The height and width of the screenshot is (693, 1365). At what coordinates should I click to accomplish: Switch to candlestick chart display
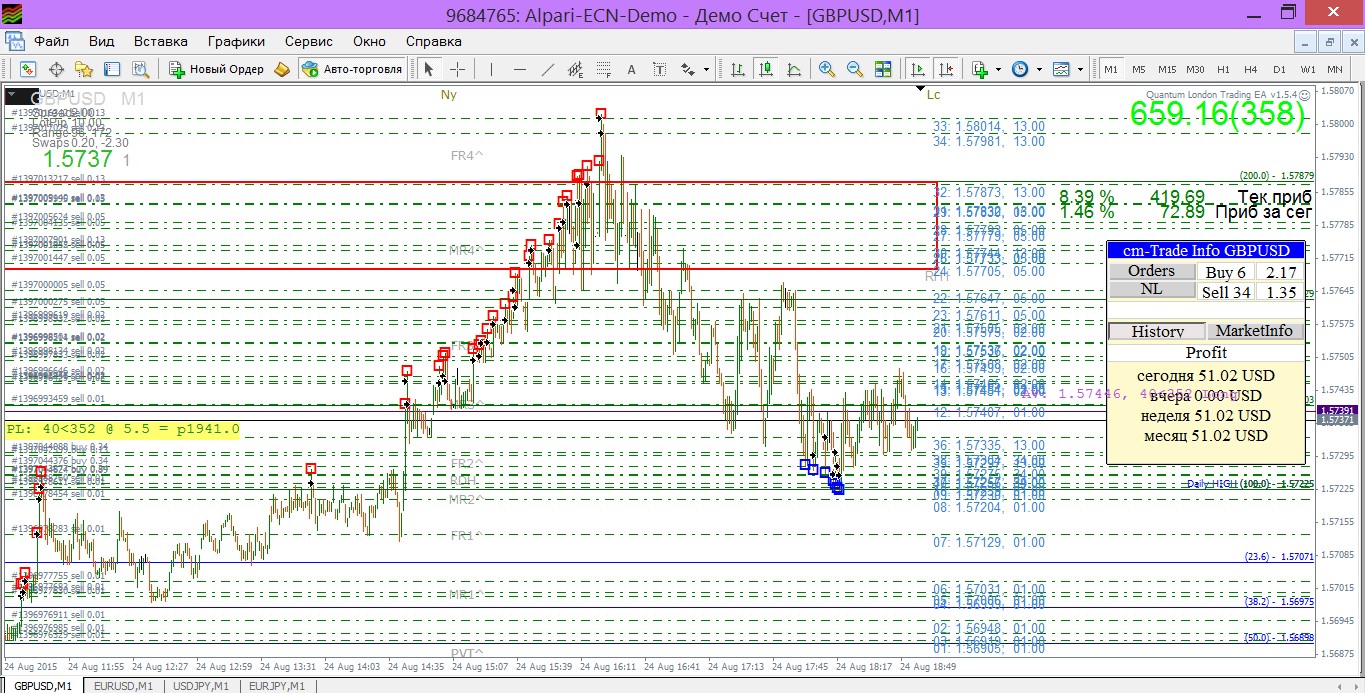765,69
